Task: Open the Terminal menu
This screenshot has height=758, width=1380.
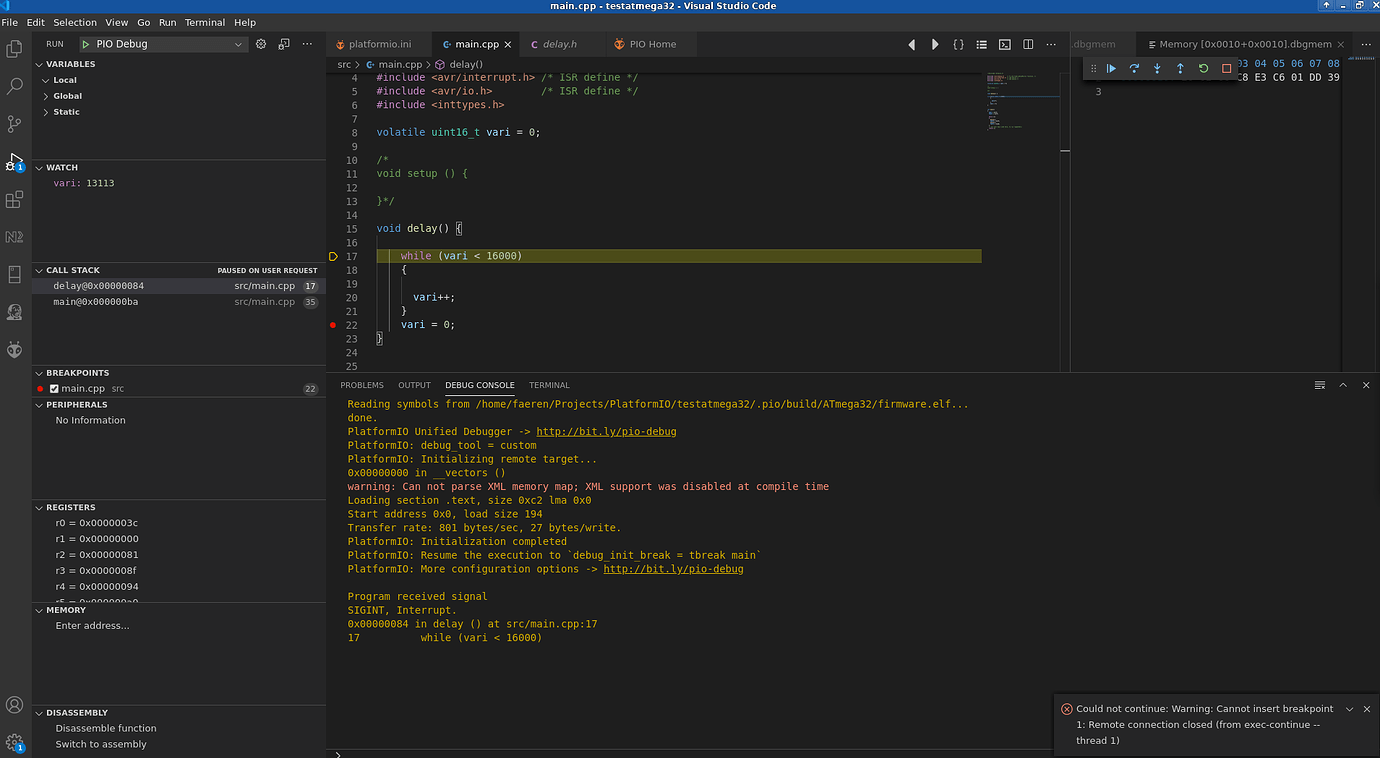Action: tap(204, 22)
